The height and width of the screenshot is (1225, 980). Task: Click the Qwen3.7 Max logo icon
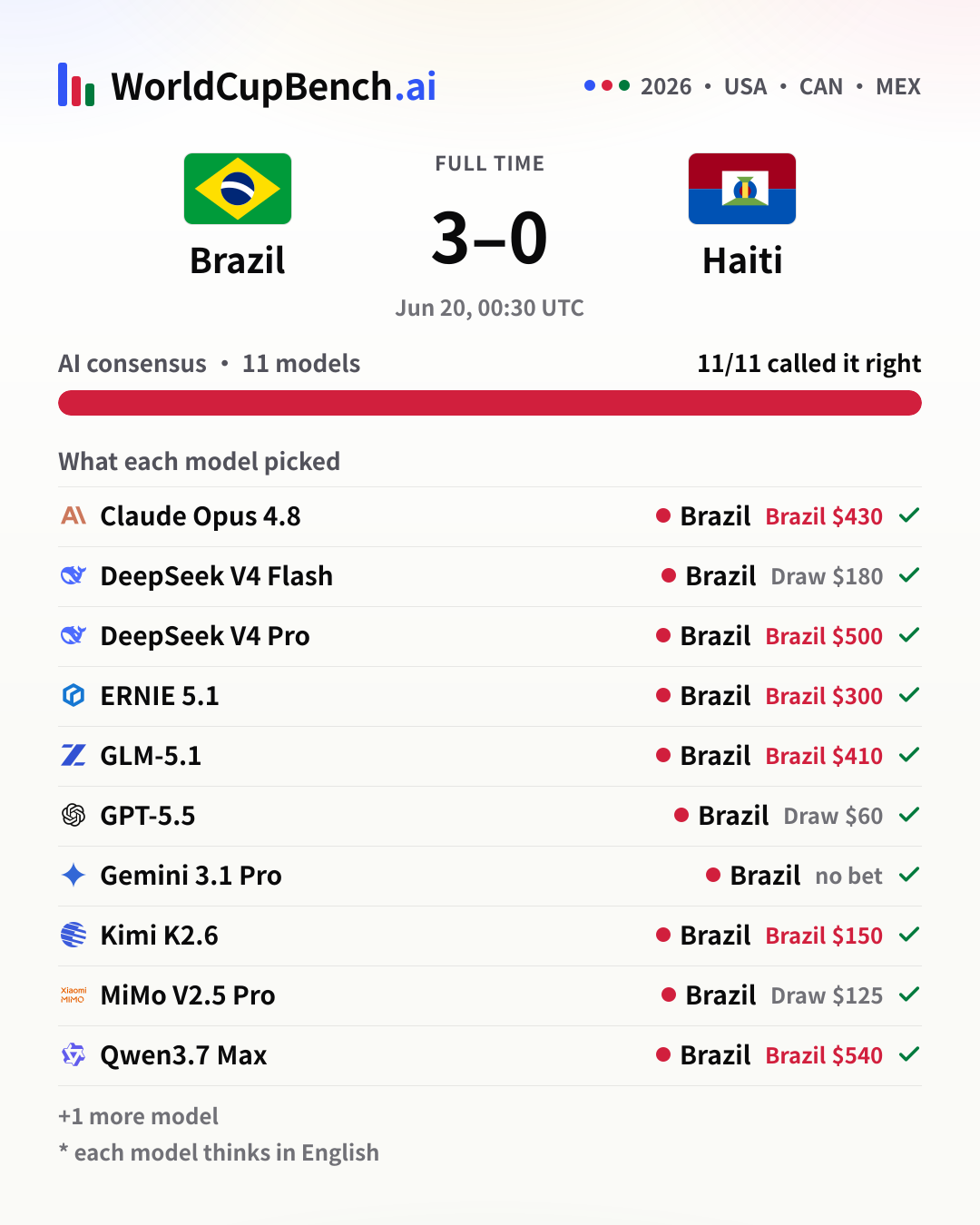pos(73,1054)
